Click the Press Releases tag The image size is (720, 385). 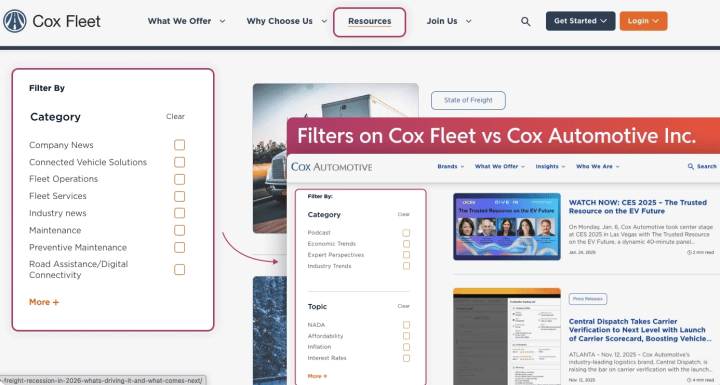(x=588, y=299)
